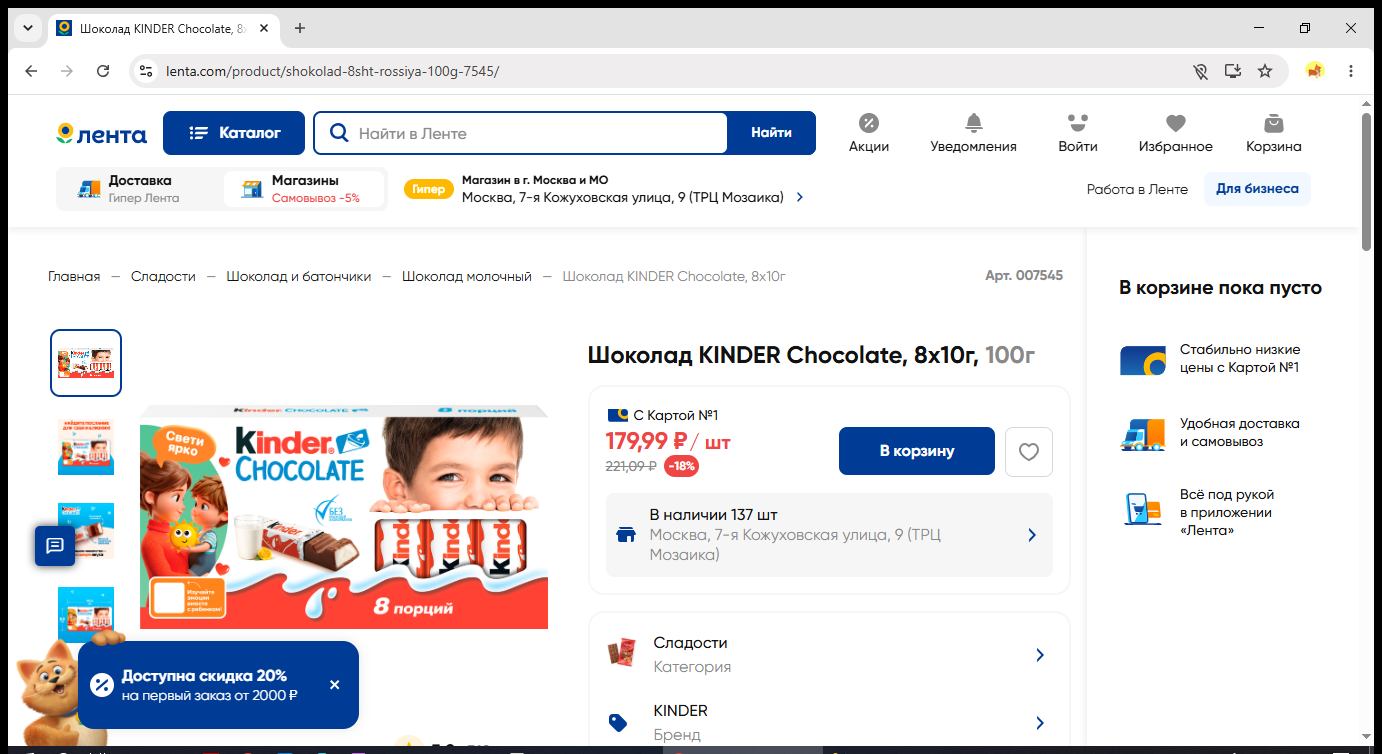
Task: Click the Сладости category icon
Action: pos(621,654)
